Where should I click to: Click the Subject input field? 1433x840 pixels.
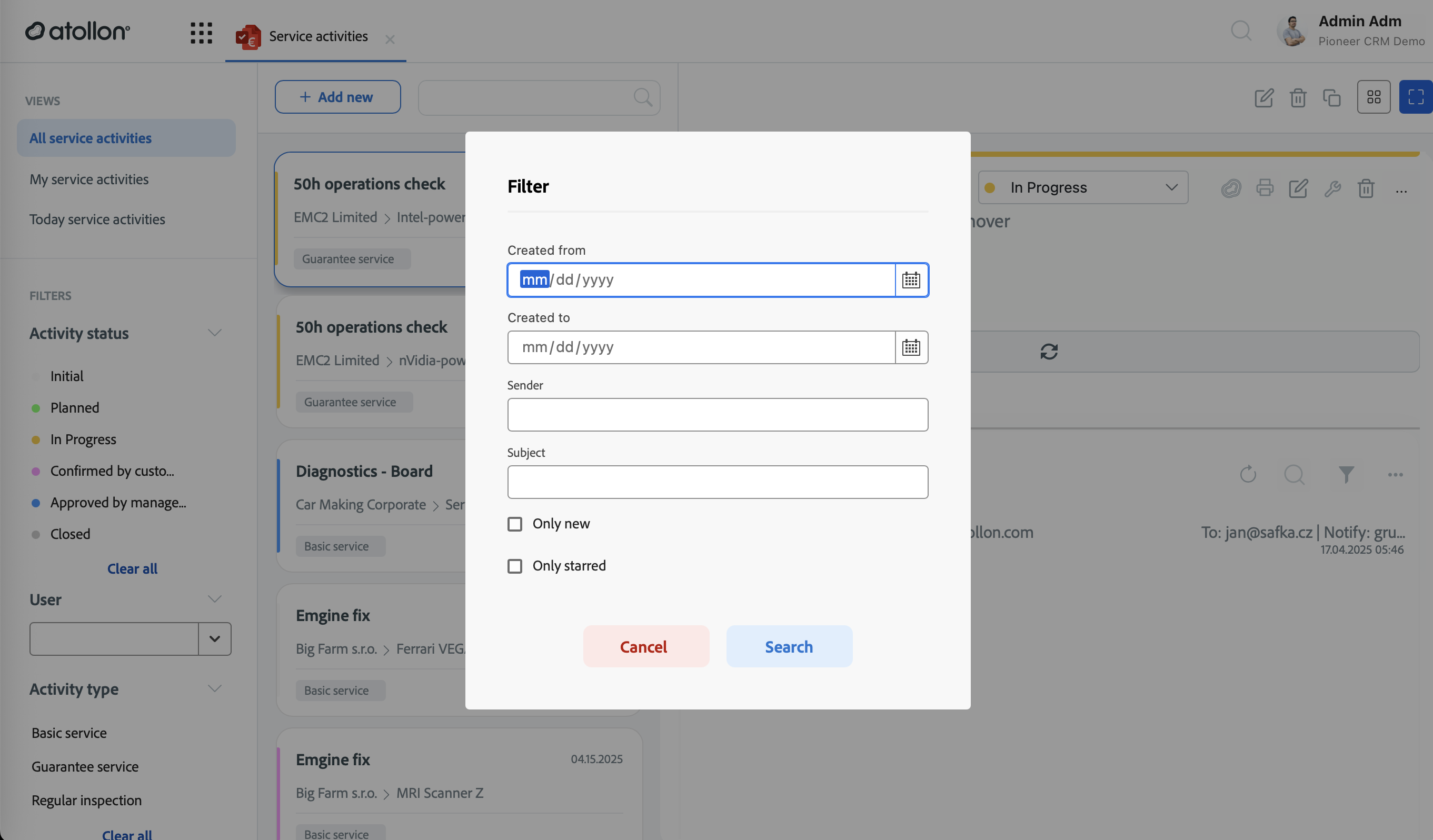coord(718,483)
